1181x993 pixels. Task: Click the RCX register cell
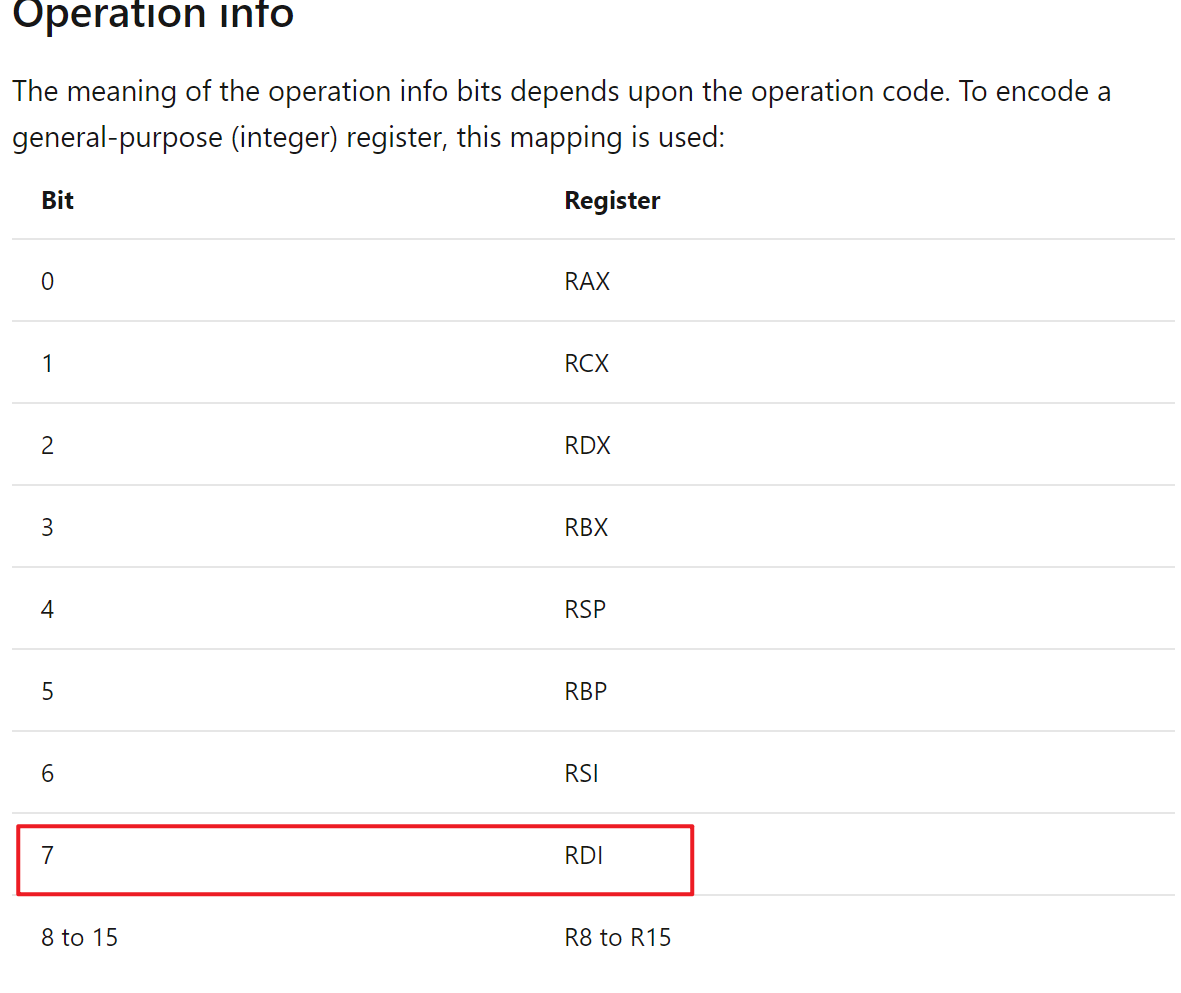click(586, 363)
